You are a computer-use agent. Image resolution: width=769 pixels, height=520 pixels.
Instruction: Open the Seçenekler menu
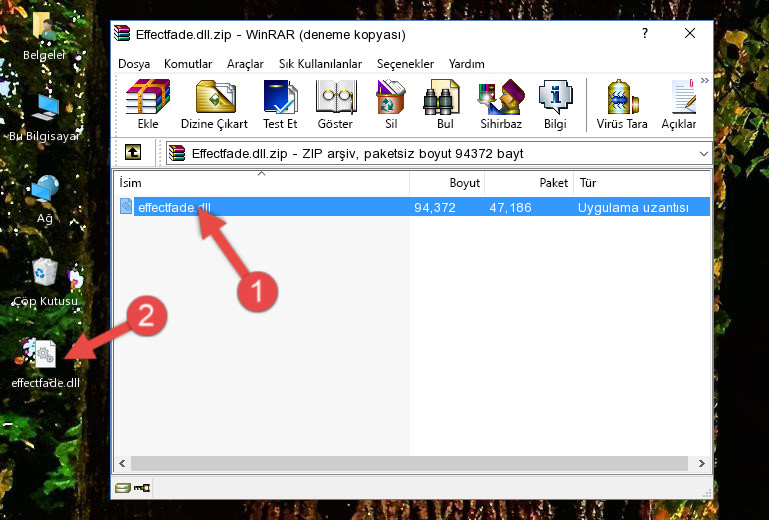click(405, 64)
